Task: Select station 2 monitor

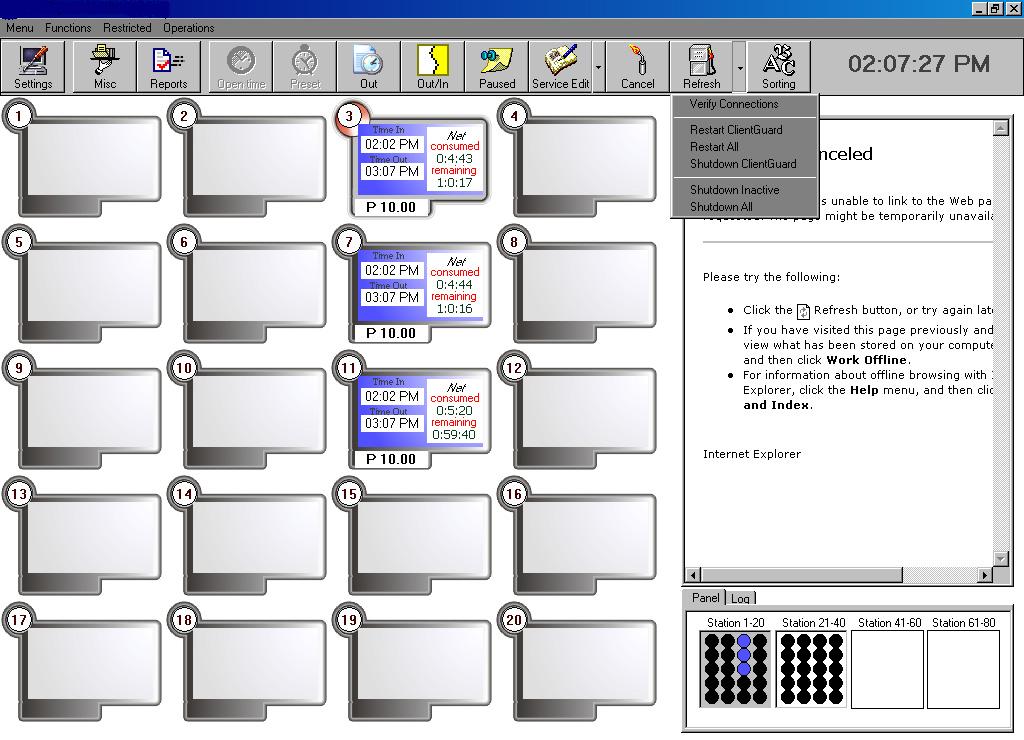Action: [x=248, y=157]
